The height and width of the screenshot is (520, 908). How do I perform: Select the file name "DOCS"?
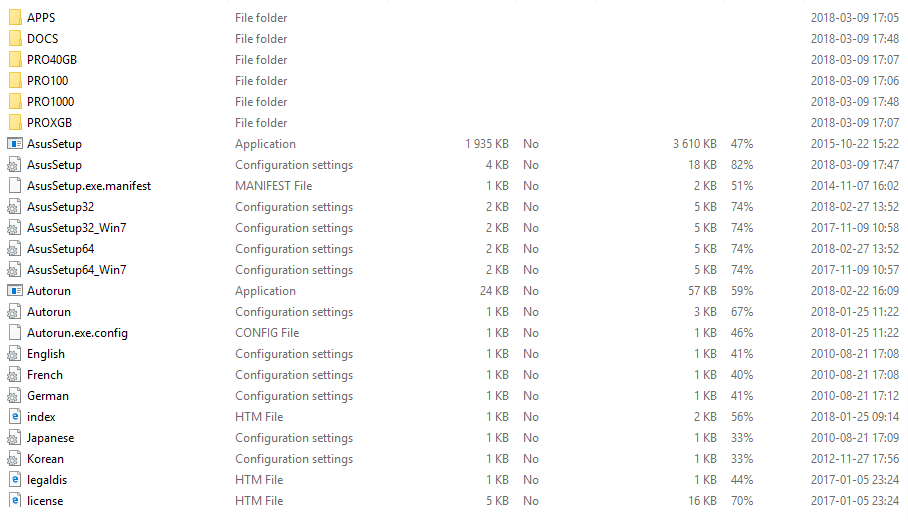pos(42,39)
